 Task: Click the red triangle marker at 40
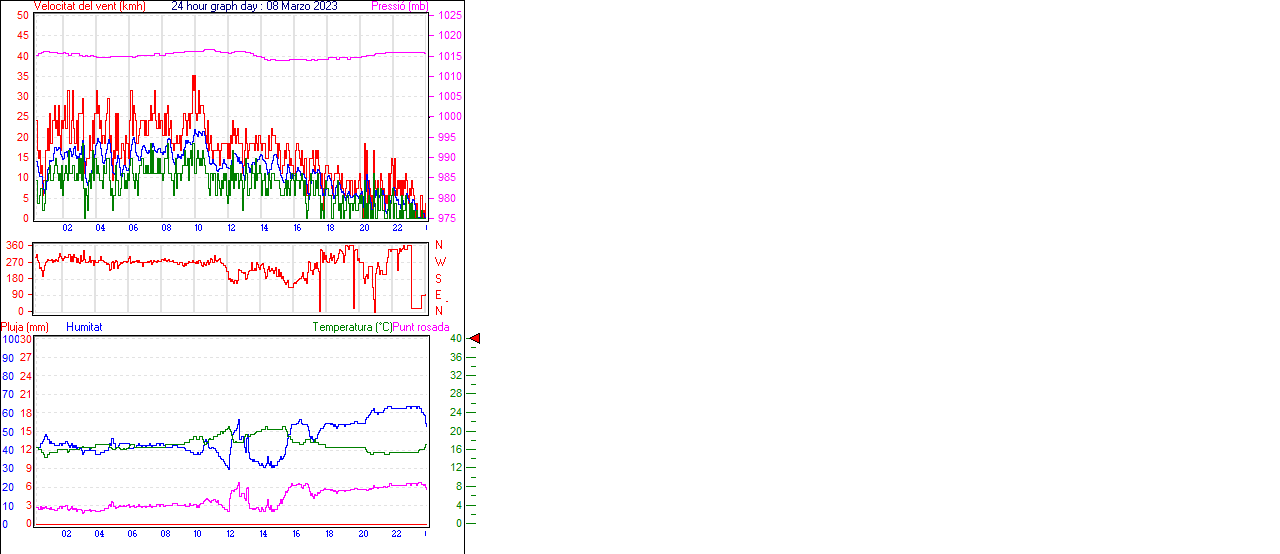[475, 339]
